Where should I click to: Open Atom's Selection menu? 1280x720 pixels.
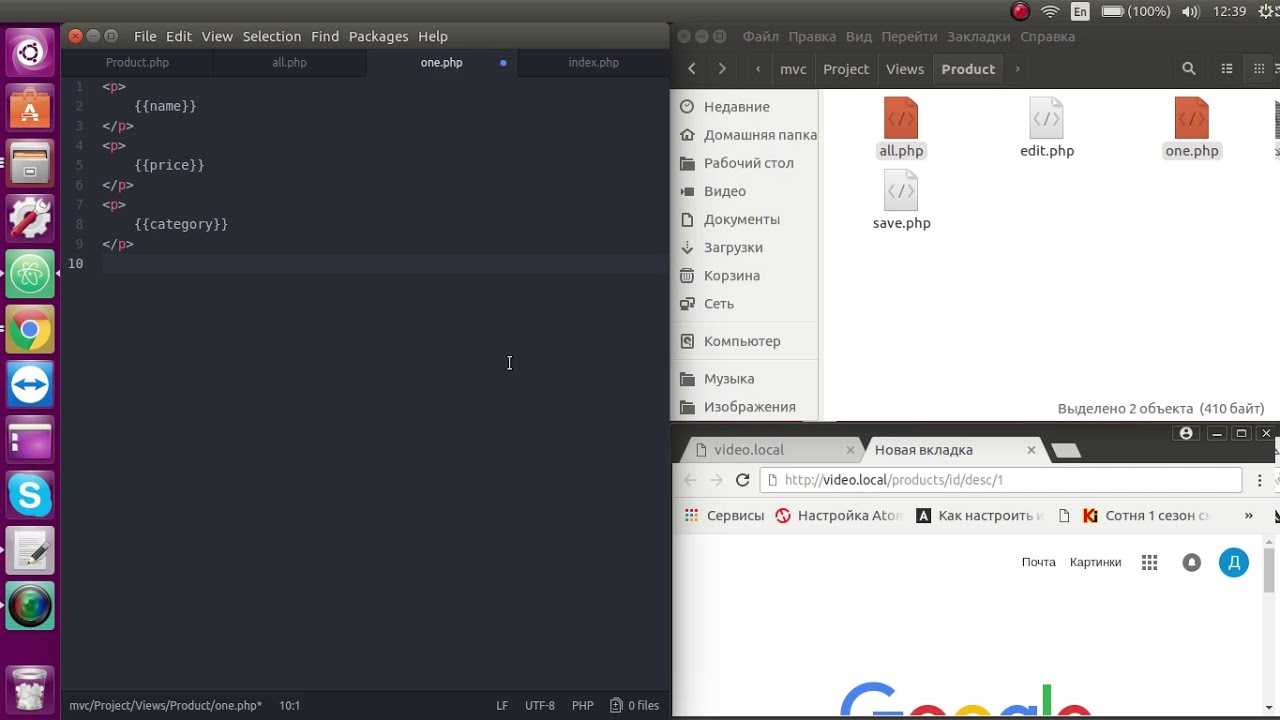click(272, 36)
